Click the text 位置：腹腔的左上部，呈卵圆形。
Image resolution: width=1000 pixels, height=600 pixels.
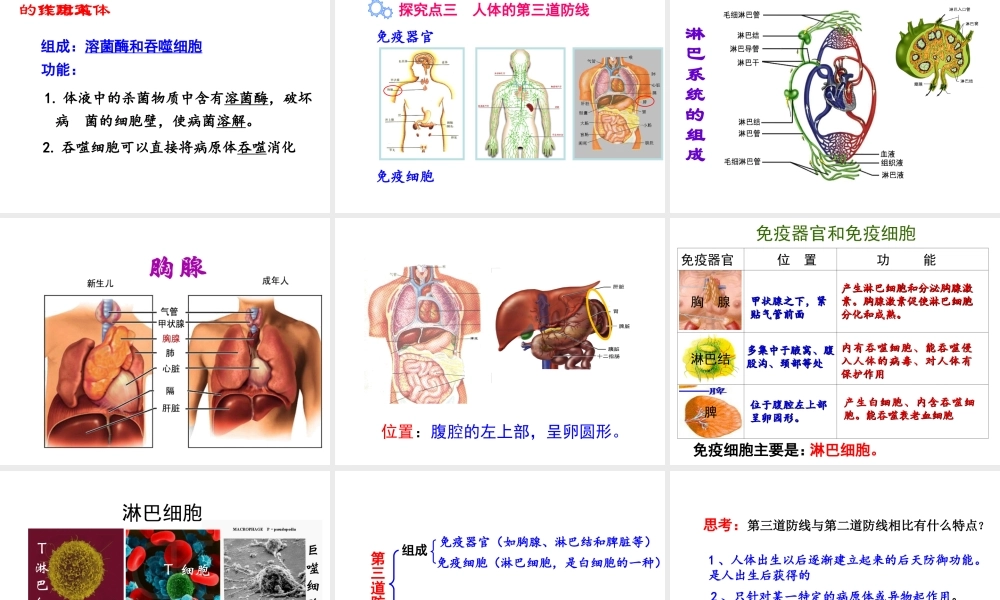tap(501, 432)
